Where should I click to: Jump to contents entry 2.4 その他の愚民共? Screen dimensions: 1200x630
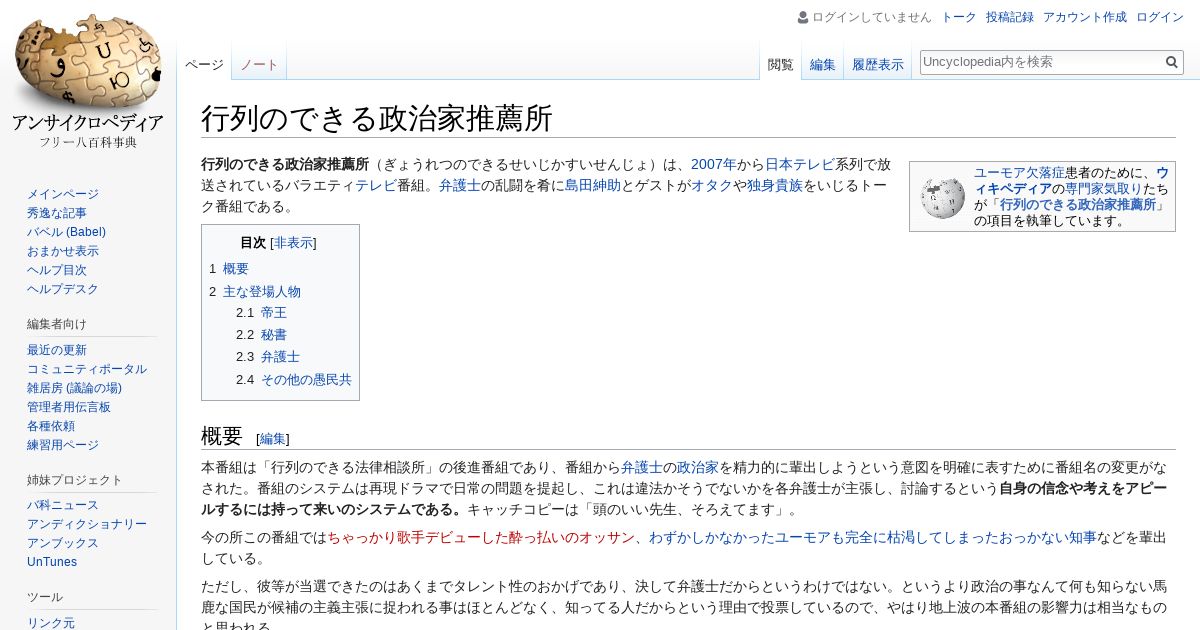coord(294,380)
